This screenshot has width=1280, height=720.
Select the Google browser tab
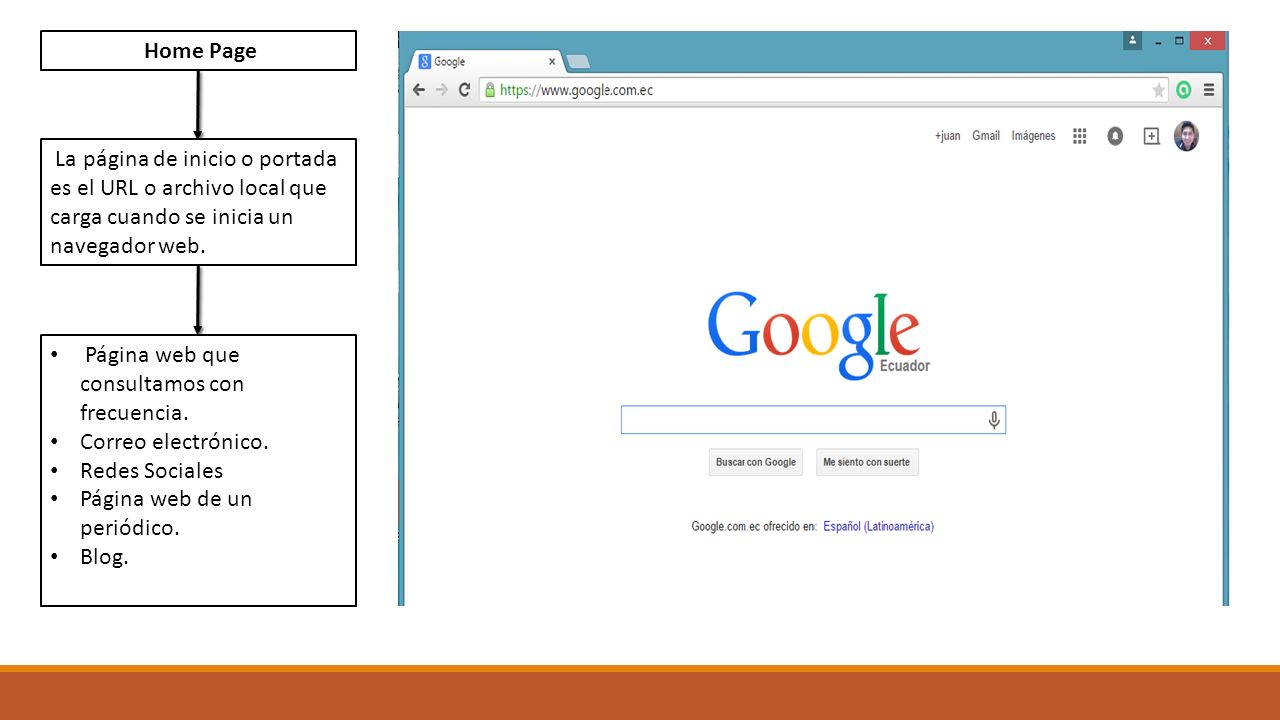[x=485, y=62]
